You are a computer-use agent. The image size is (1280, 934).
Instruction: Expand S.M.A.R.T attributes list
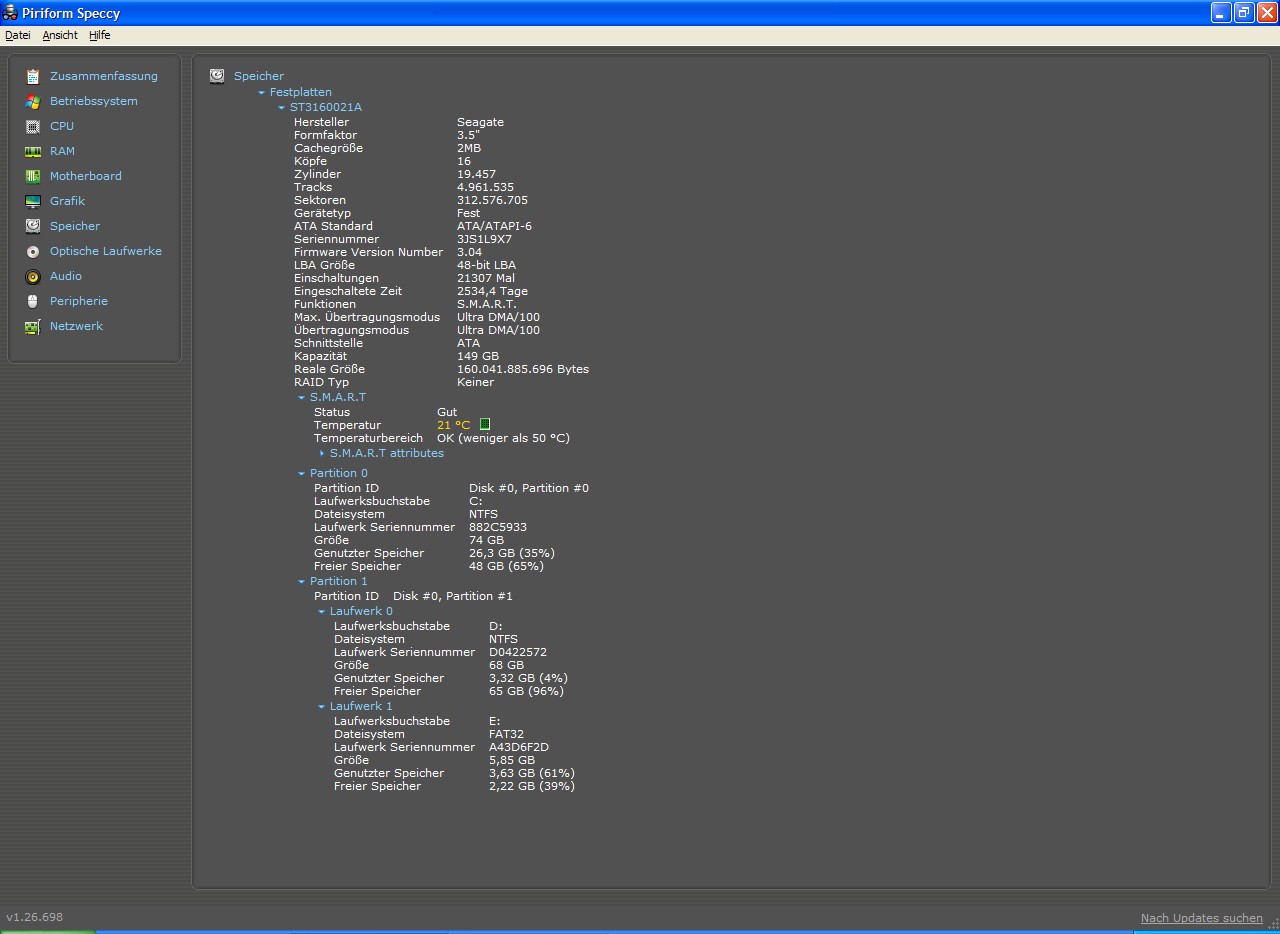pyautogui.click(x=322, y=453)
